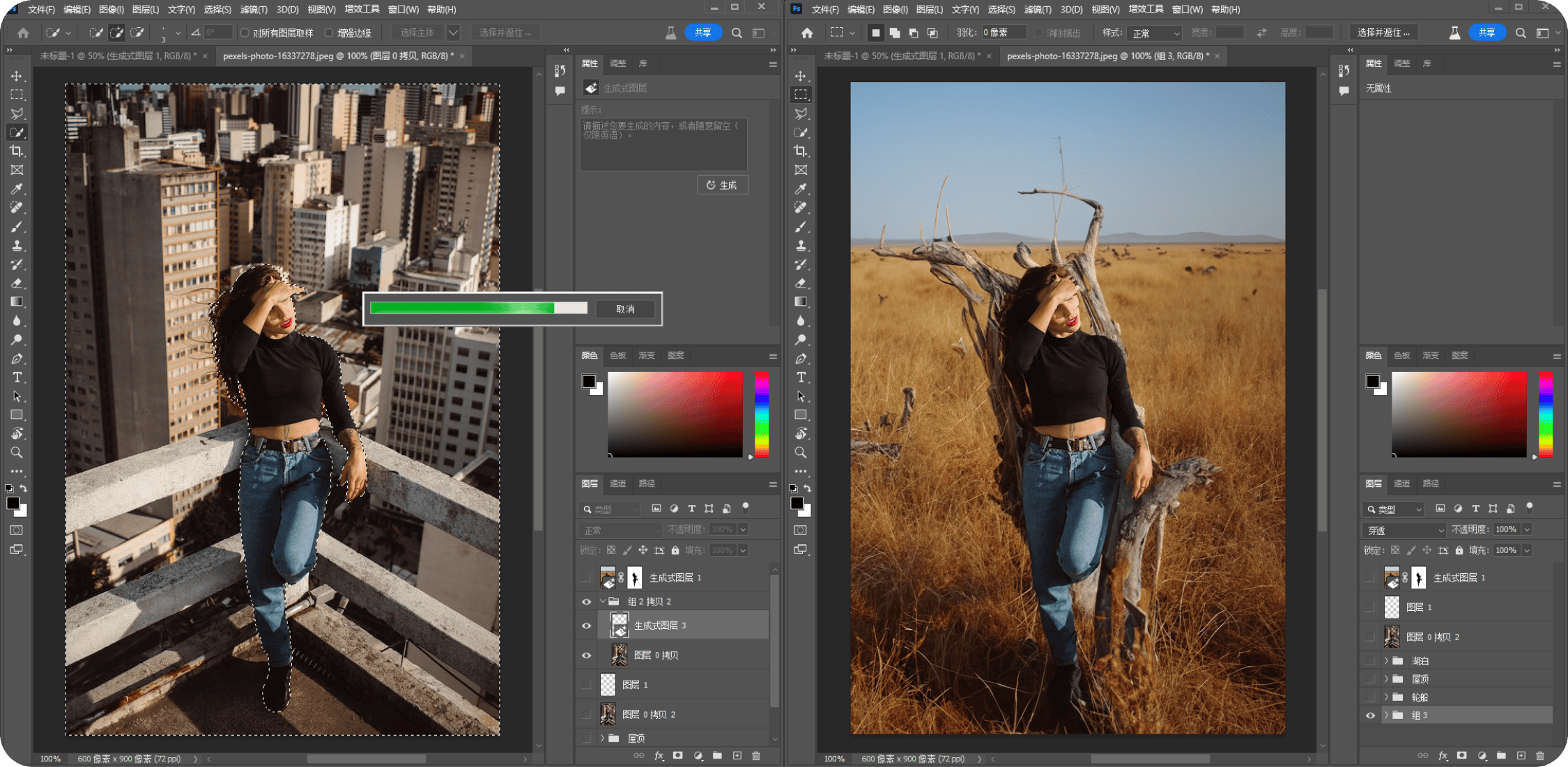Viewport: 1568px width, 767px height.
Task: Open search in the right window options bar
Action: 1521,33
